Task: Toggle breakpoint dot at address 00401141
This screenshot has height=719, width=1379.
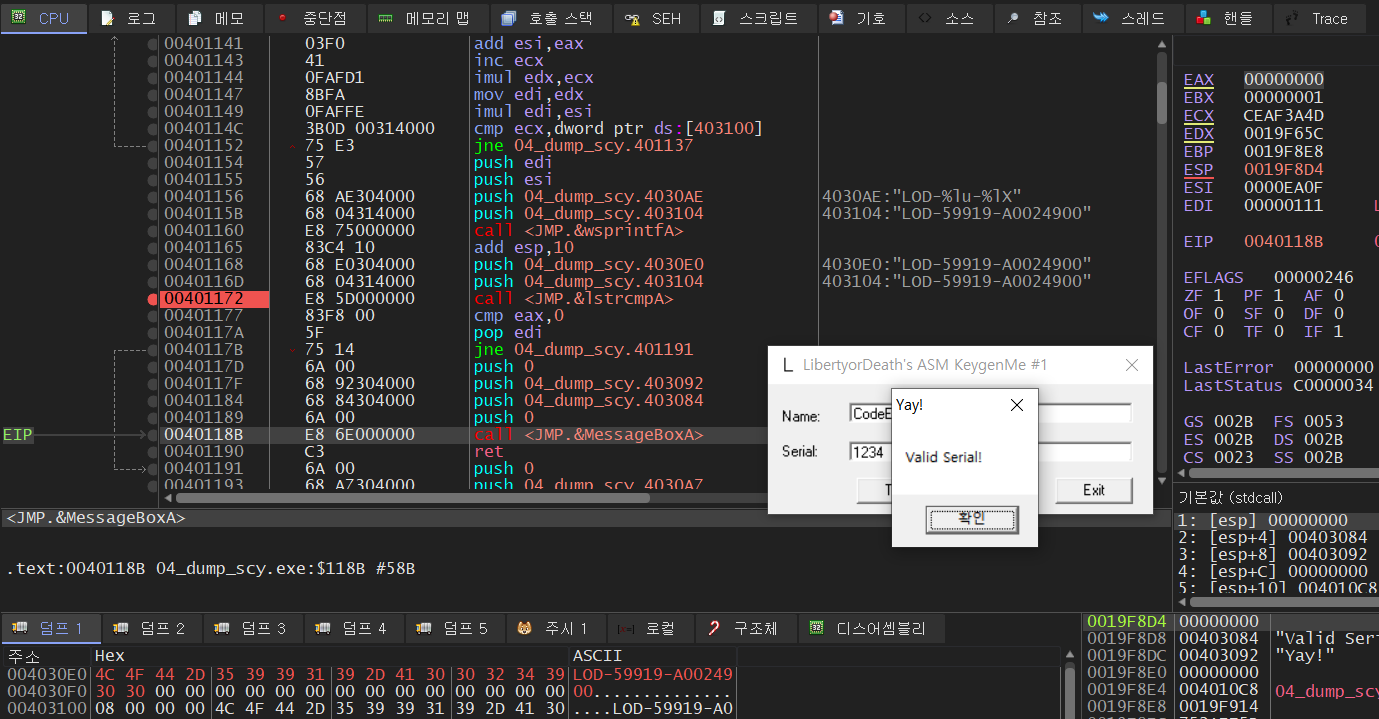Action: pos(152,43)
